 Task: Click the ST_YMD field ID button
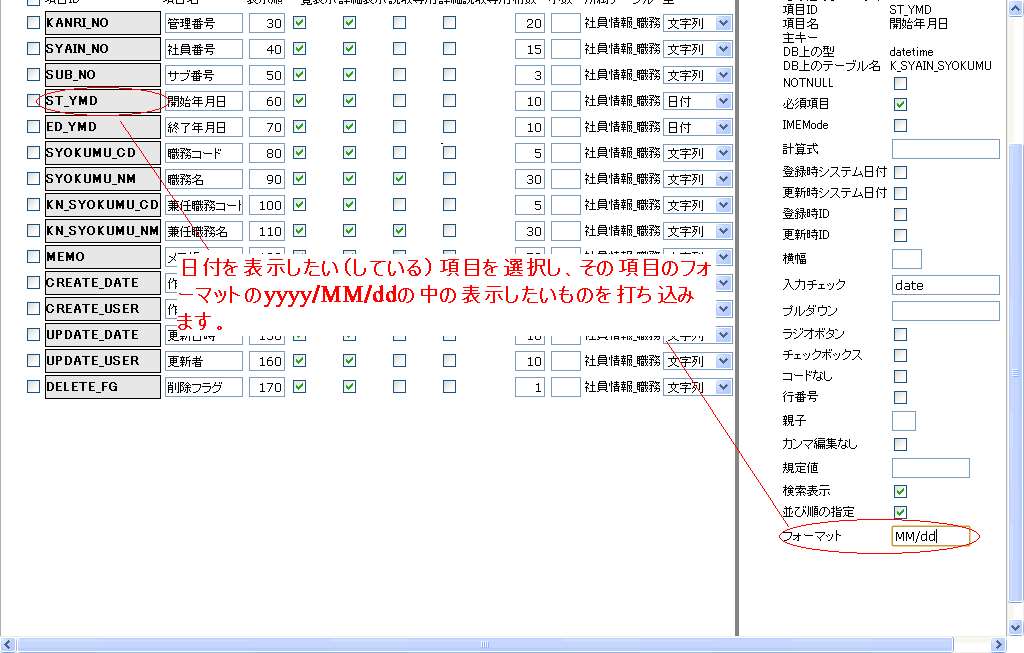102,101
